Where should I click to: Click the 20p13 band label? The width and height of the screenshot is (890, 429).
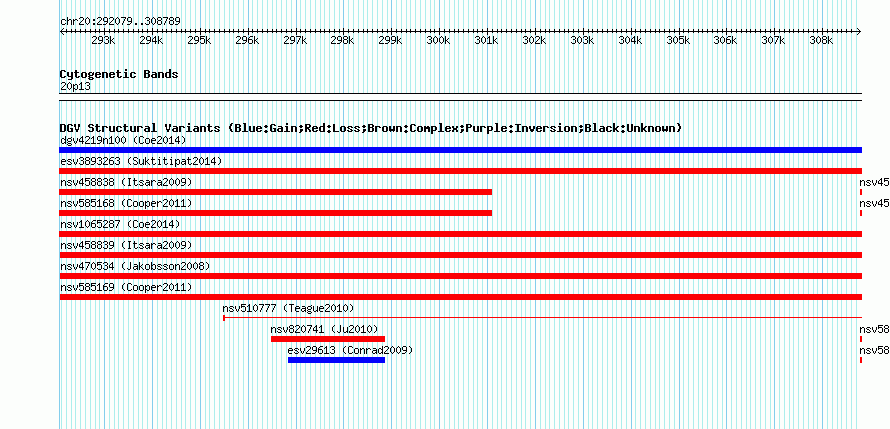[75, 87]
